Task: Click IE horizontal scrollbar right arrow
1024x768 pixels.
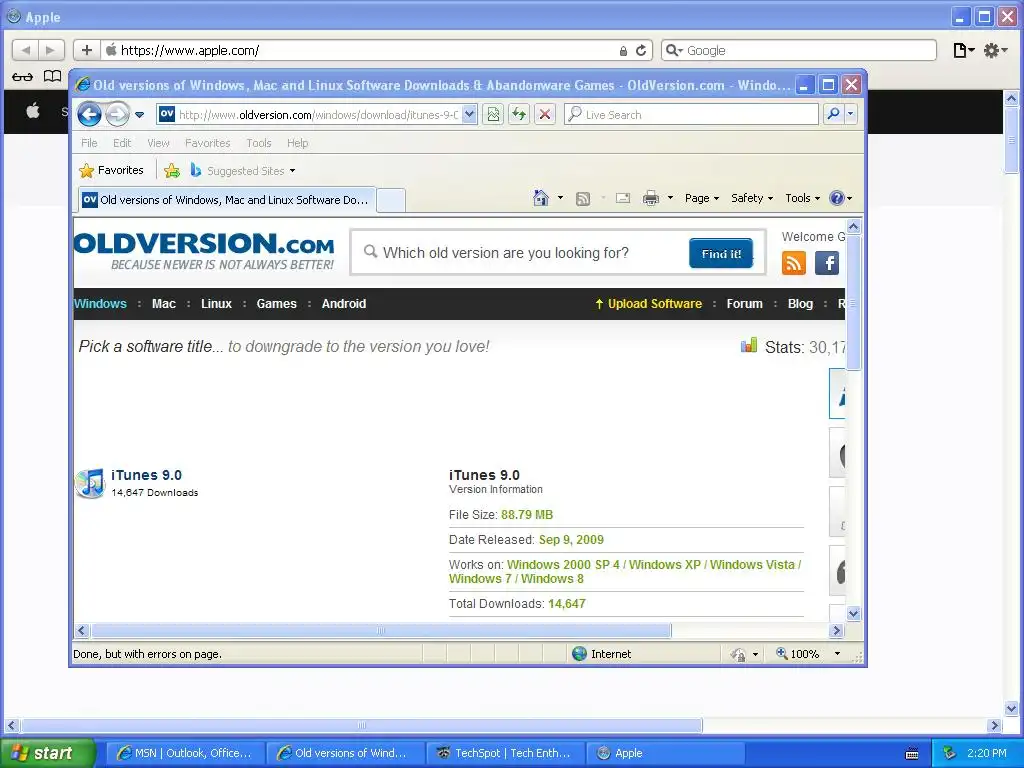Action: click(x=837, y=630)
